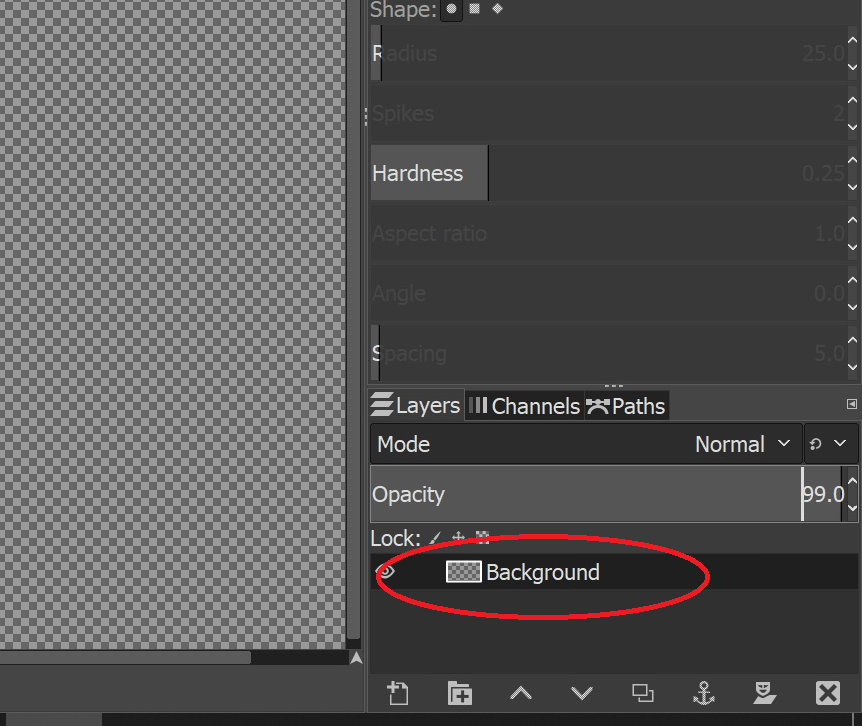Select the square brush shape
This screenshot has width=862, height=726.
coord(475,9)
